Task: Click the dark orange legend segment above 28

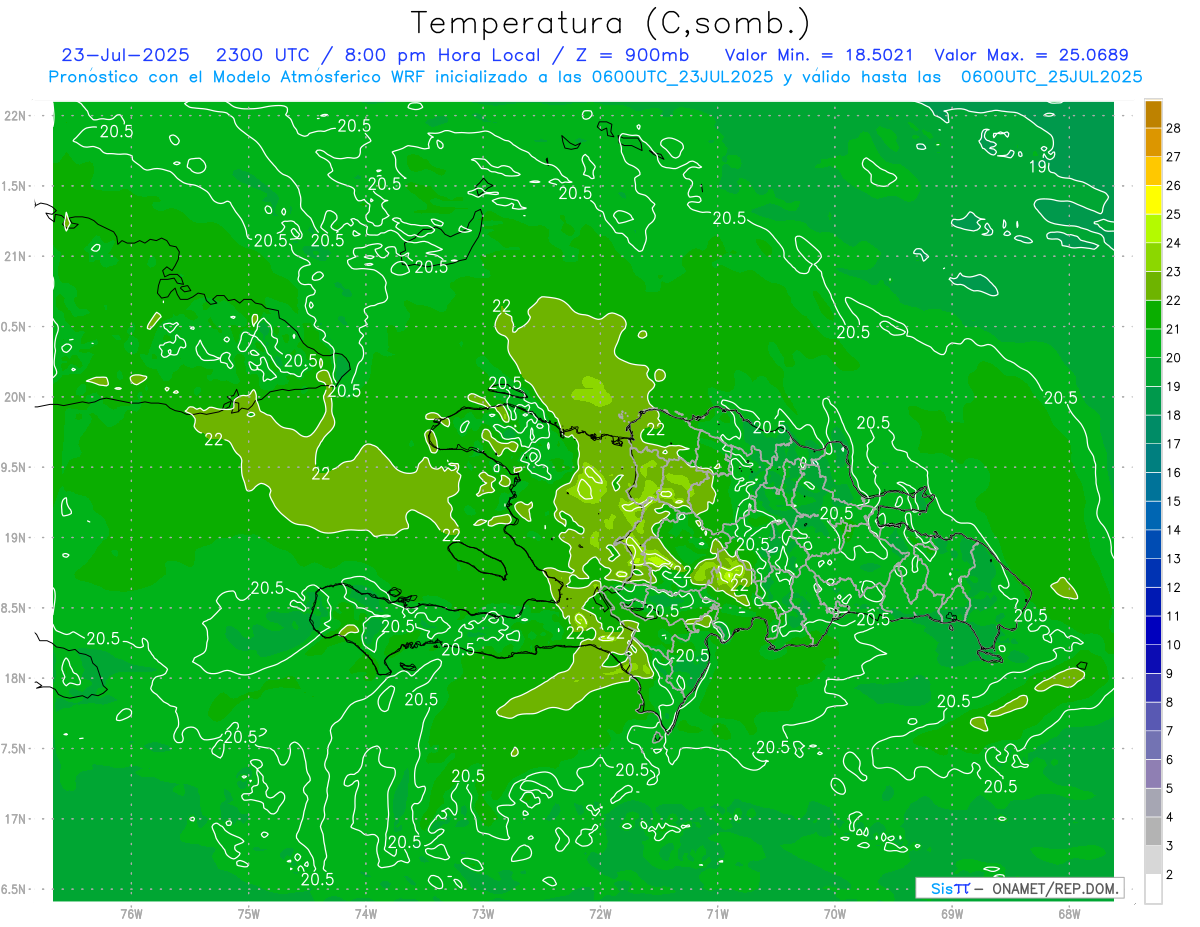Action: (x=1153, y=114)
